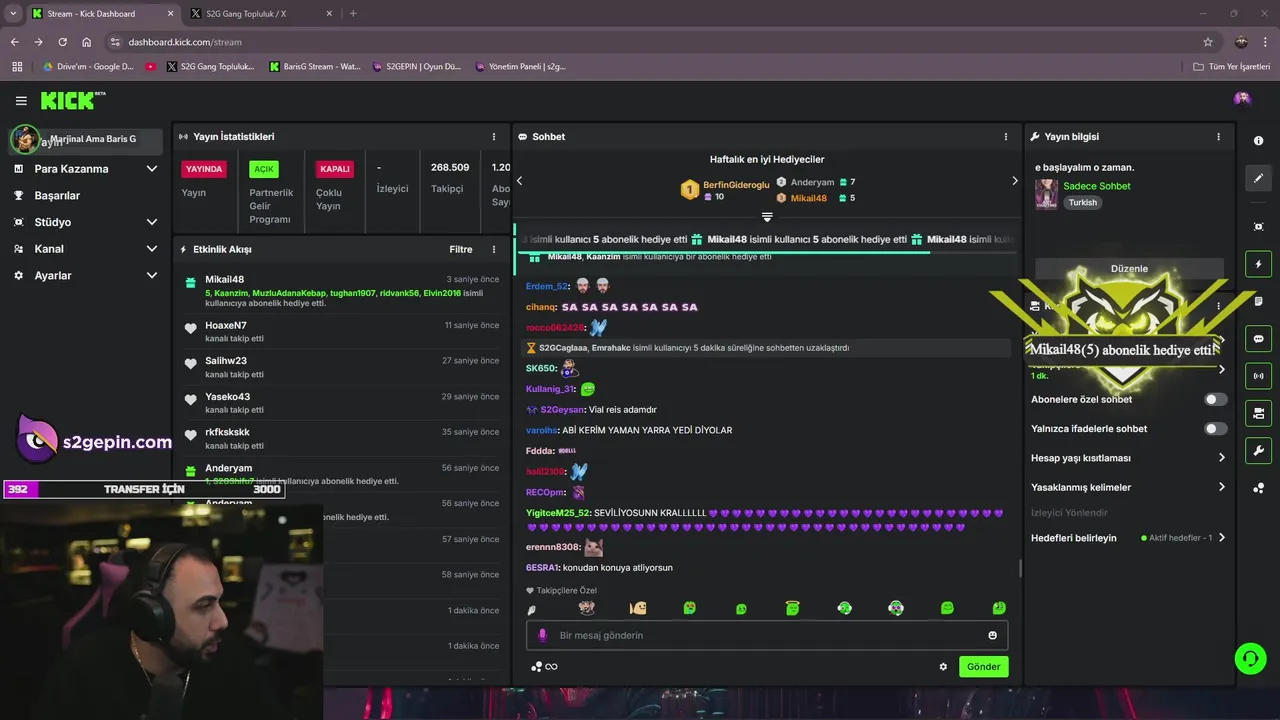Open BarisG Stream bookmark
Image resolution: width=1280 pixels, height=720 pixels.
click(x=315, y=67)
